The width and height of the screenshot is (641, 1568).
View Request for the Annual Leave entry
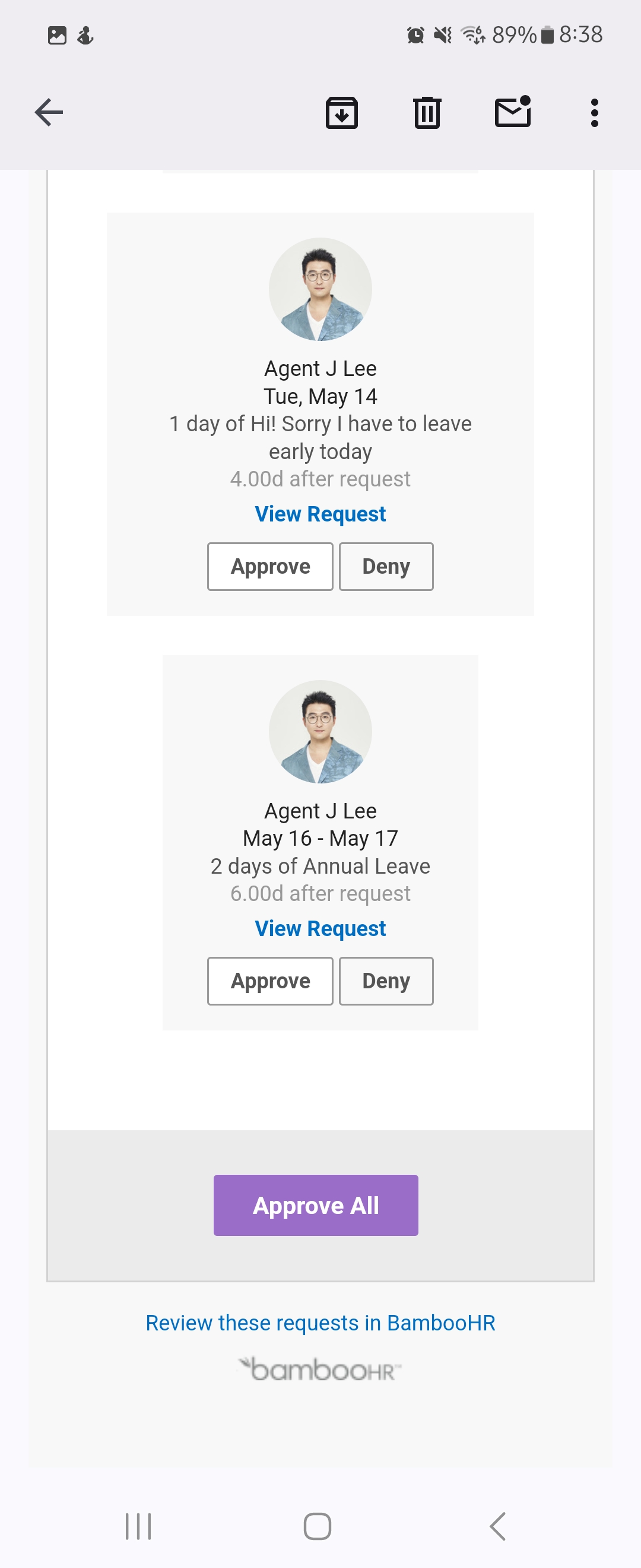pos(320,928)
